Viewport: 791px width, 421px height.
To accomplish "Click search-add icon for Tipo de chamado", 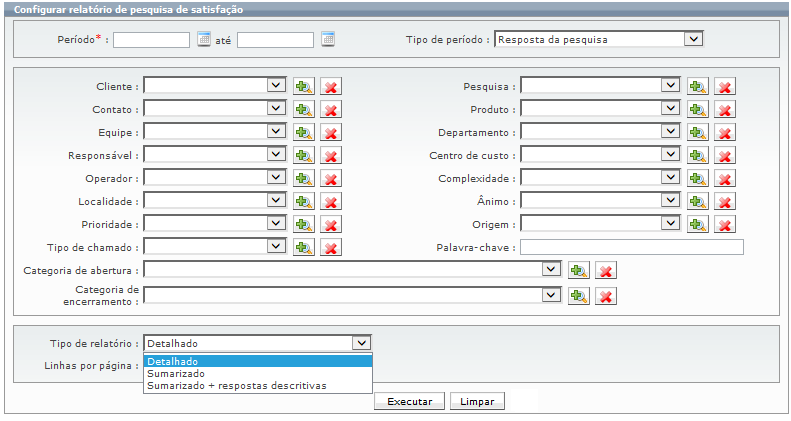I will click(x=304, y=248).
